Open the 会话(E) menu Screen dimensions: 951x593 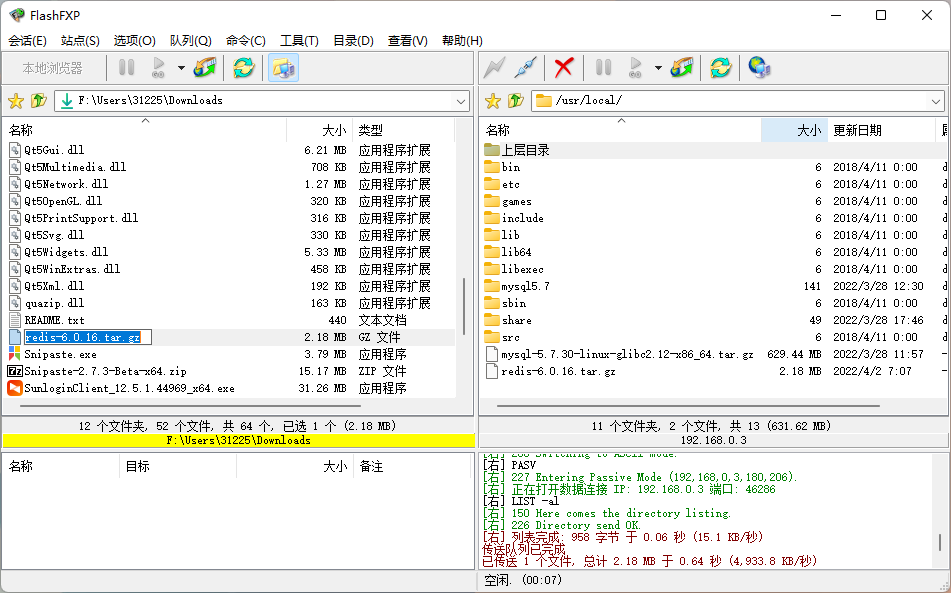(27, 41)
